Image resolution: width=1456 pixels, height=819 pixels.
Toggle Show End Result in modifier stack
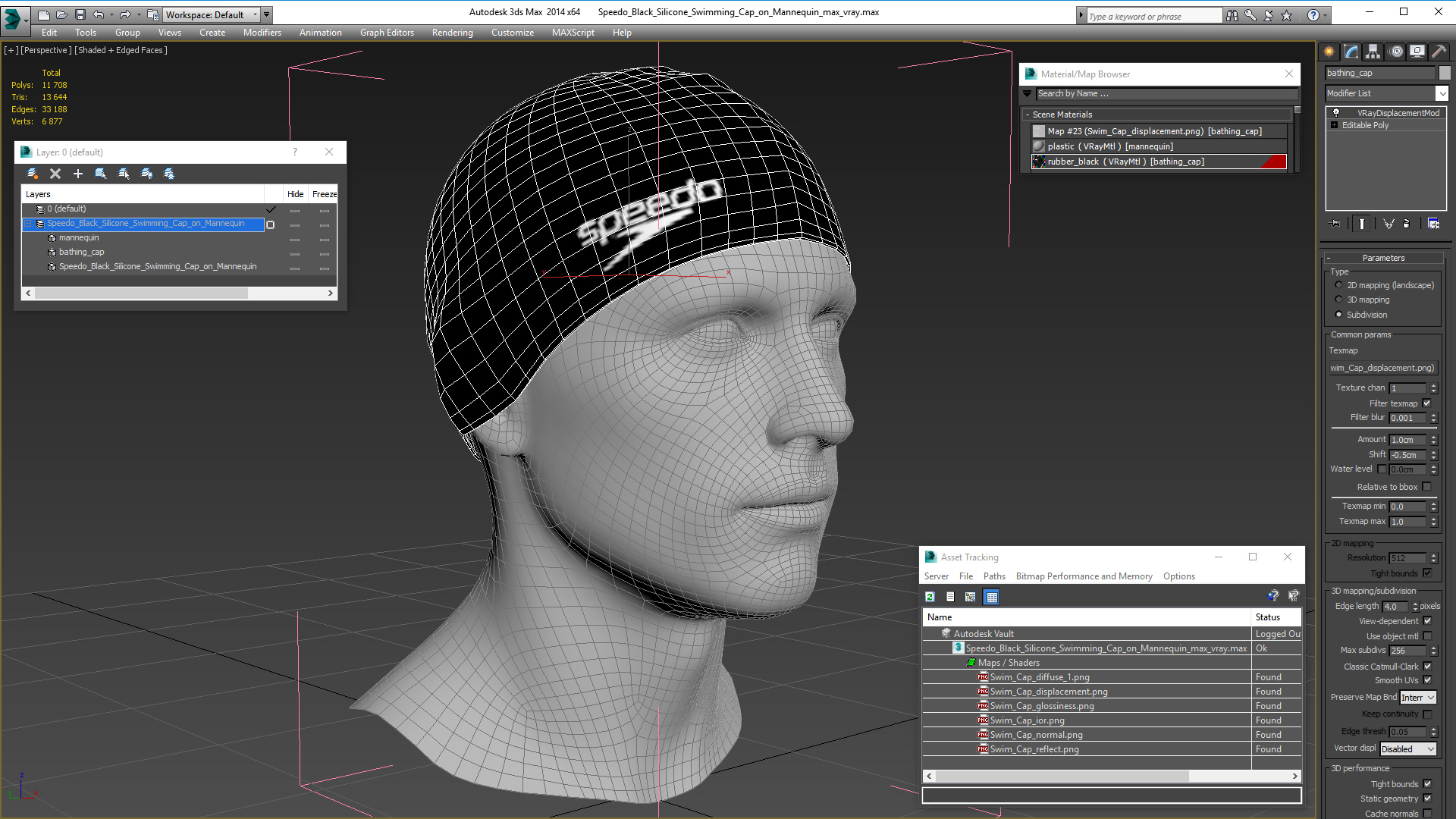[x=1362, y=224]
